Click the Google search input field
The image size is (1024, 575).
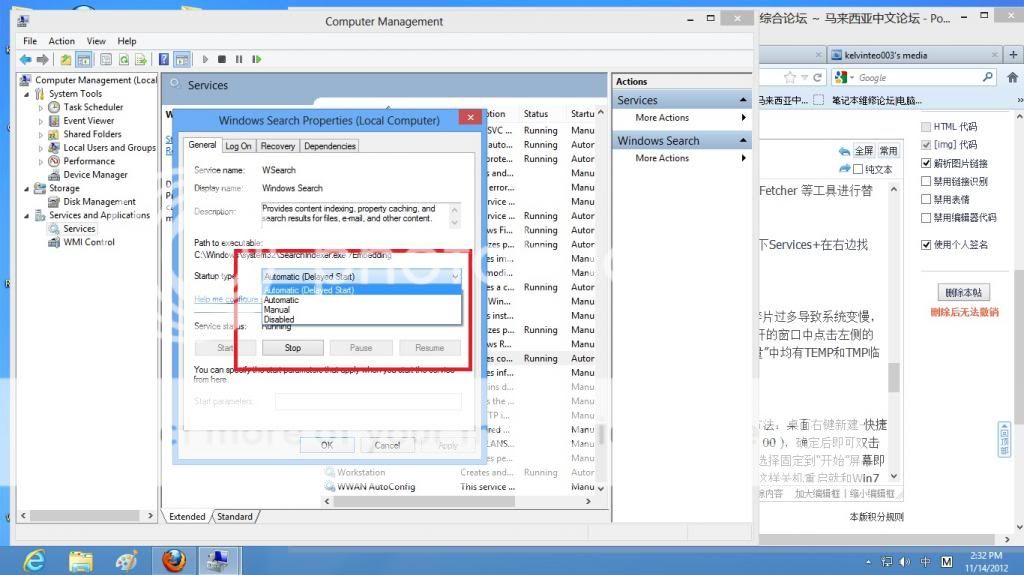[915, 77]
